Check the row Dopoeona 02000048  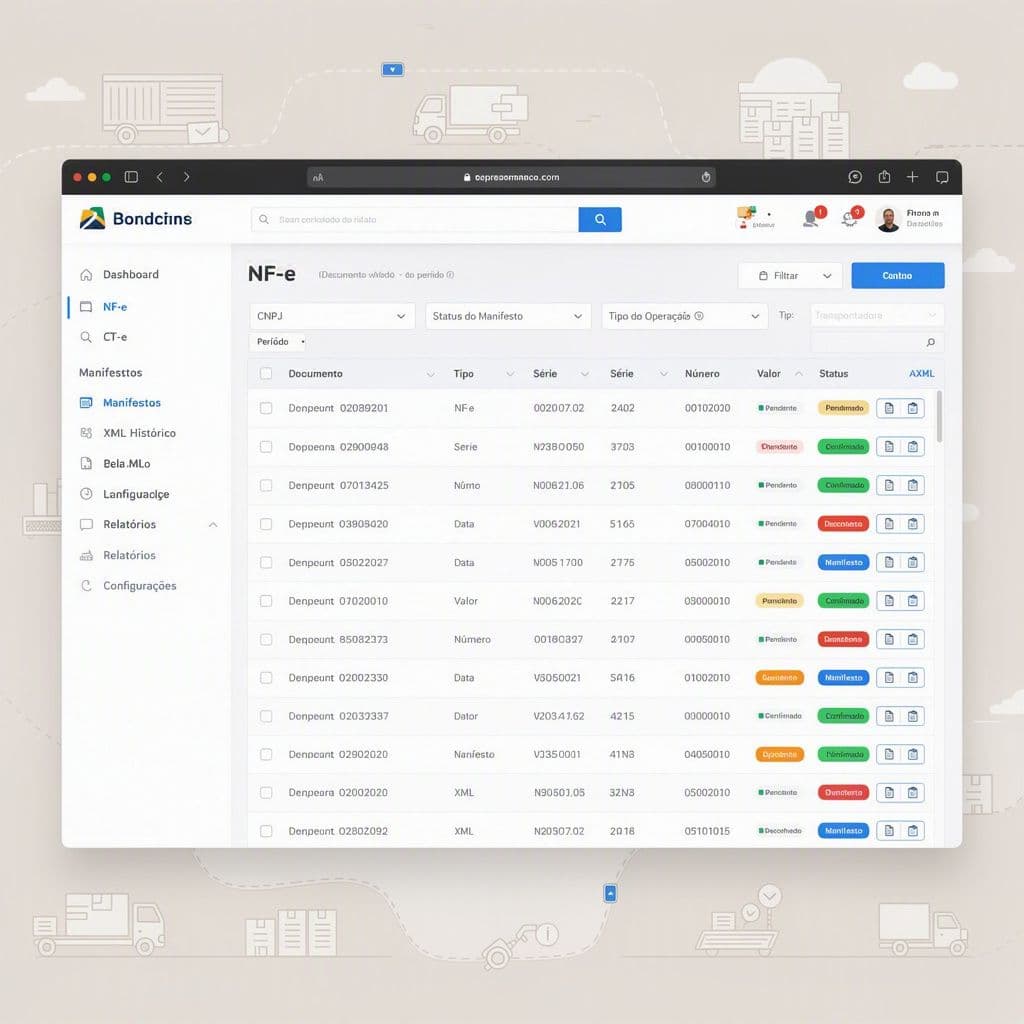[266, 447]
